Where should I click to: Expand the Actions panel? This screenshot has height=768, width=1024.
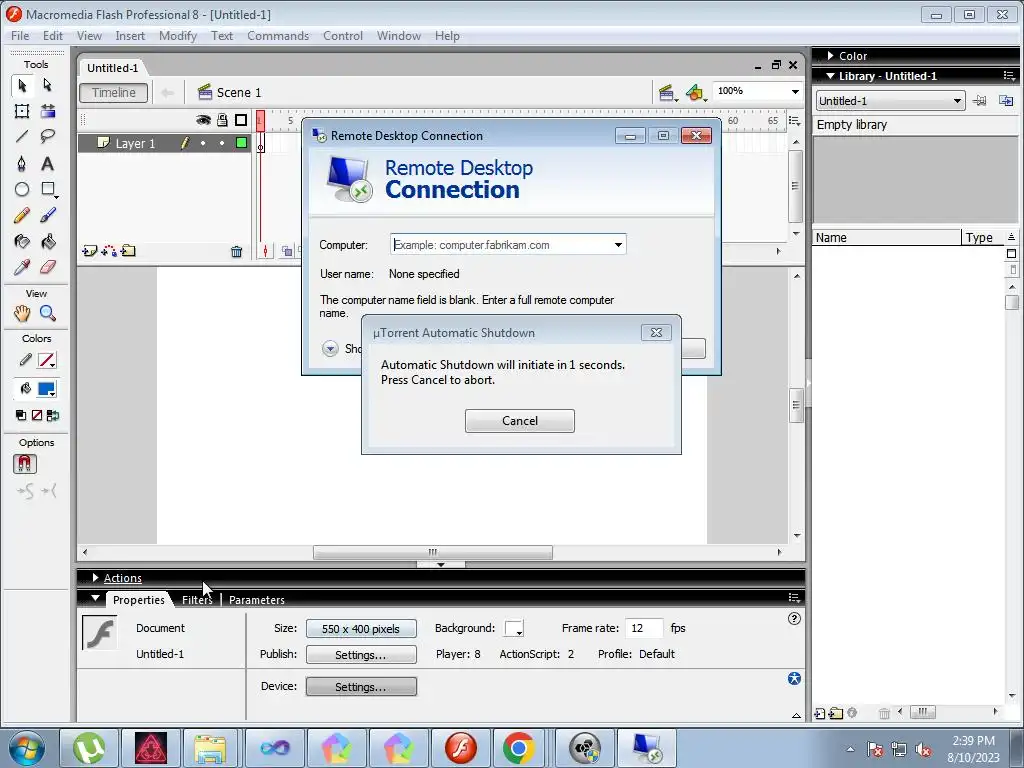[95, 578]
